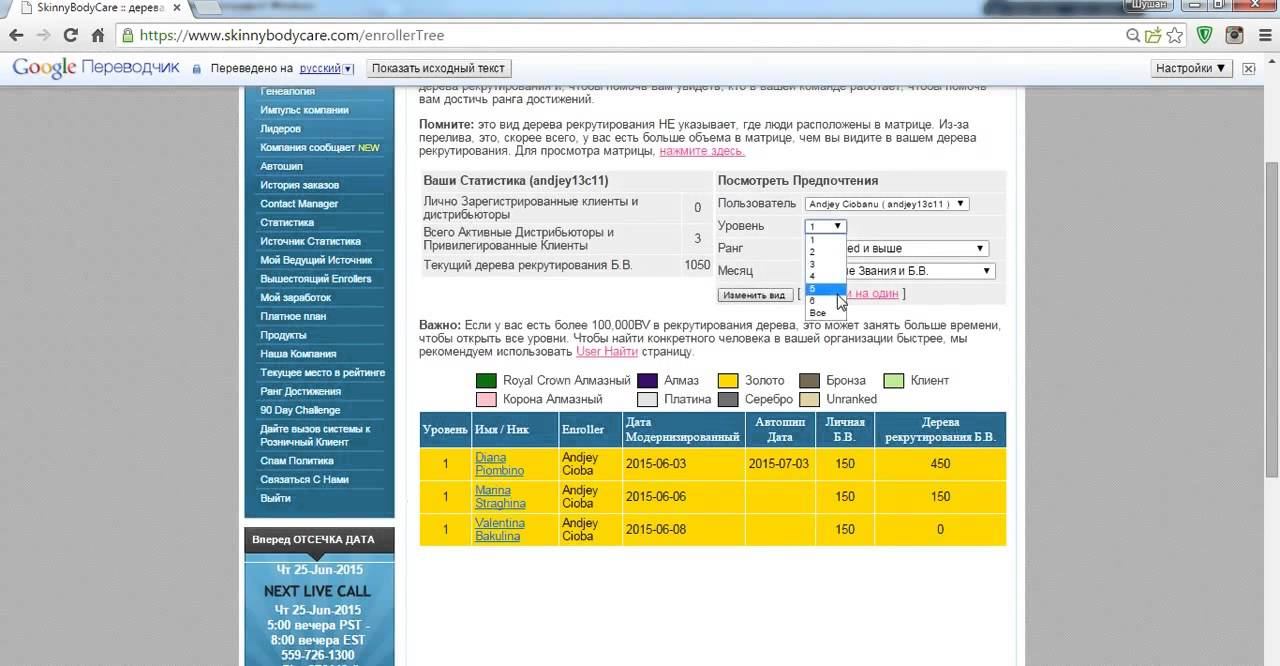Viewport: 1280px width, 666px height.
Task: Click the new tab button
Action: 206,8
